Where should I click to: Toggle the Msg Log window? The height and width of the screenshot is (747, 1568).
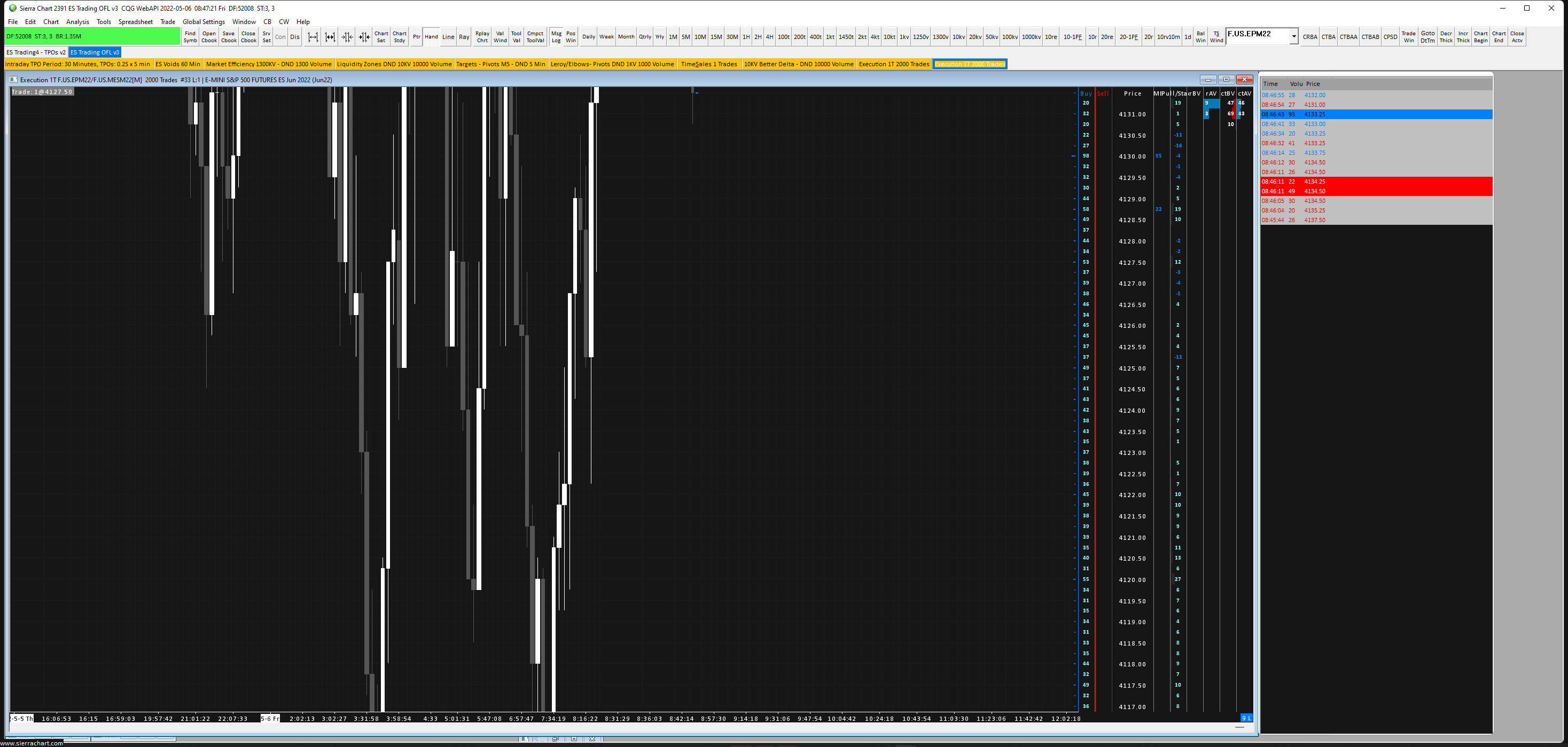556,37
